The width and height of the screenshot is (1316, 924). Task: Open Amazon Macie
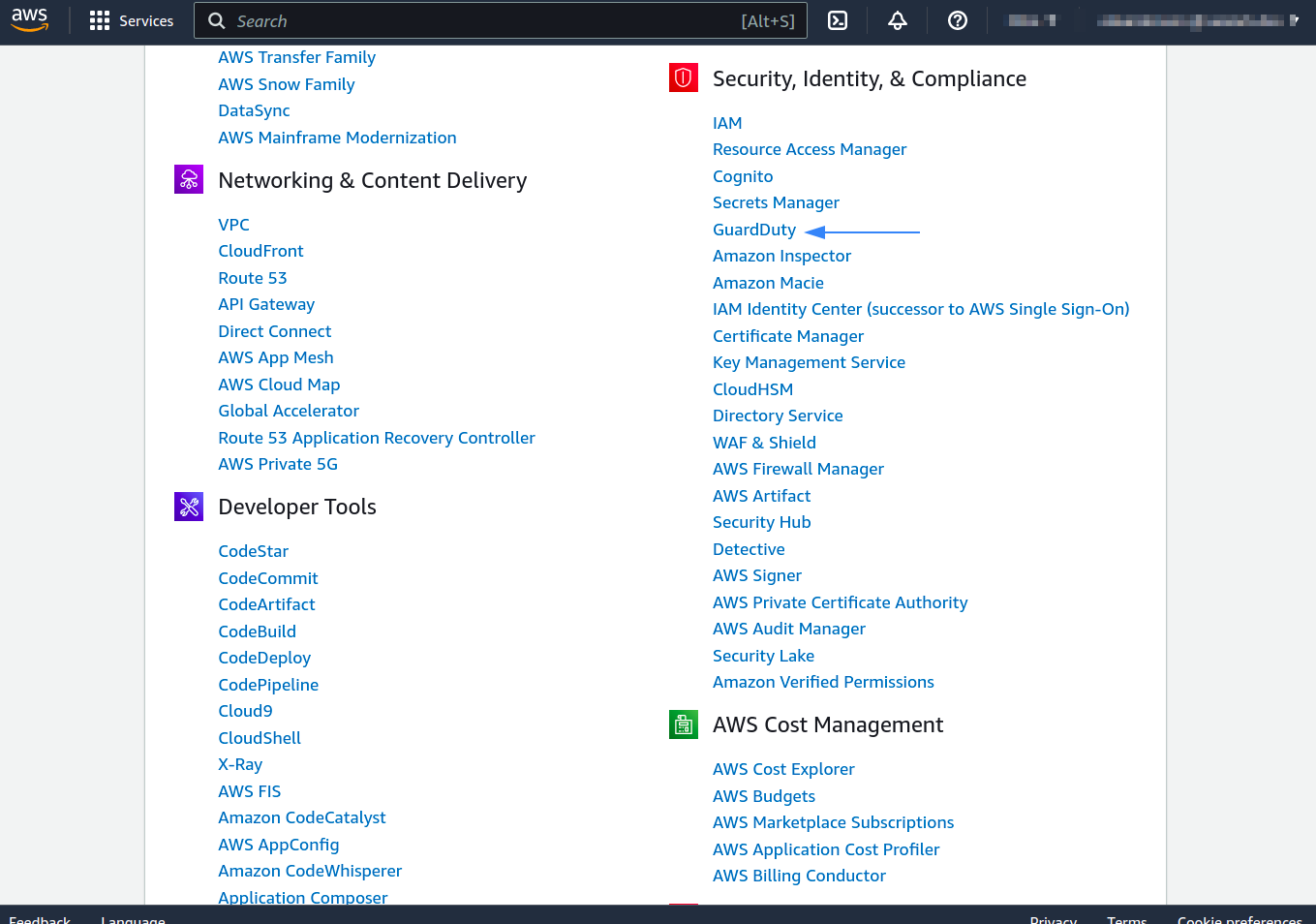[768, 283]
